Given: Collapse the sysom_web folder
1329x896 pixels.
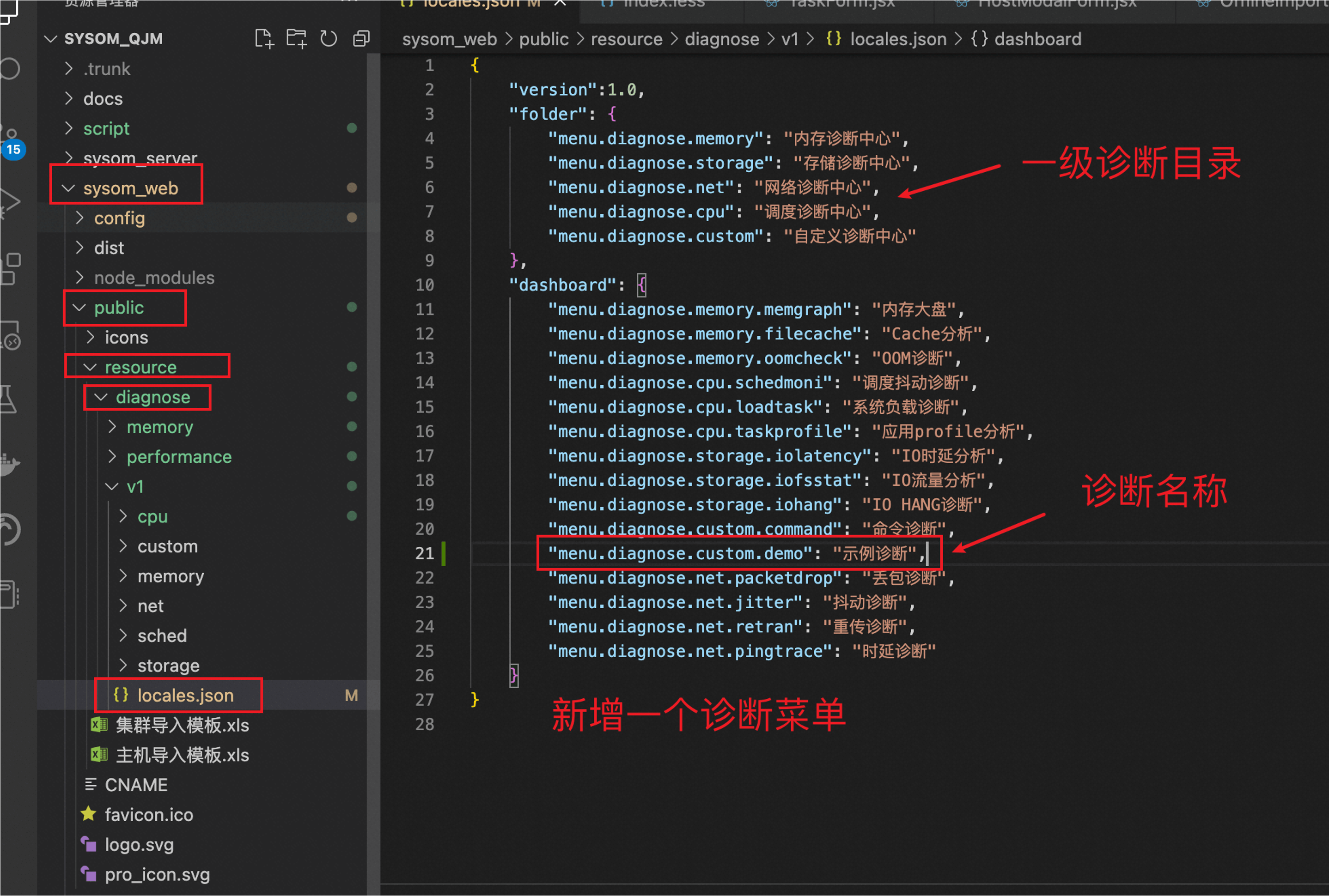Looking at the screenshot, I should [x=68, y=188].
